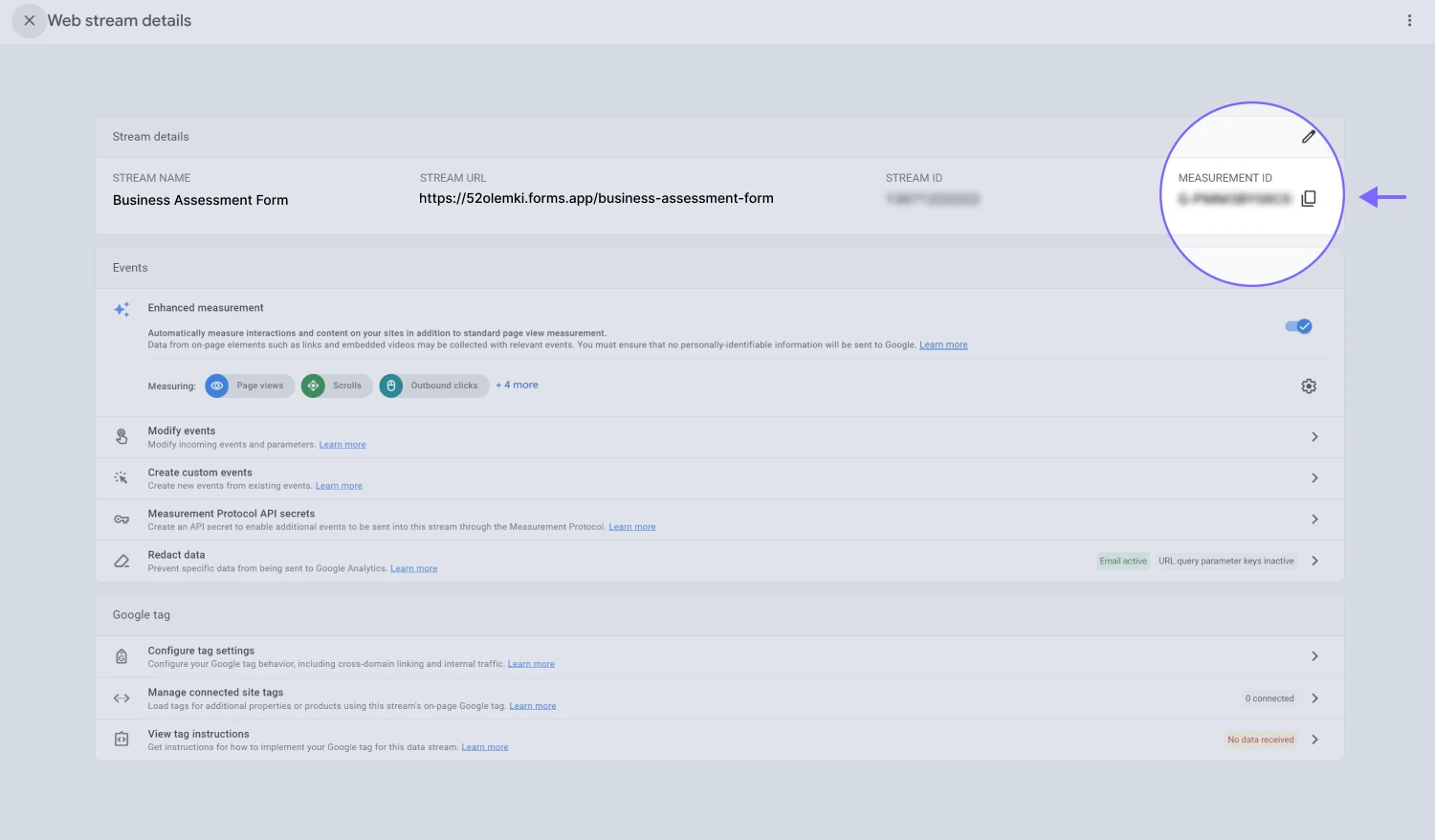The width and height of the screenshot is (1435, 840).
Task: Expand Measurement Protocol API secrets chevron
Action: click(x=1314, y=519)
